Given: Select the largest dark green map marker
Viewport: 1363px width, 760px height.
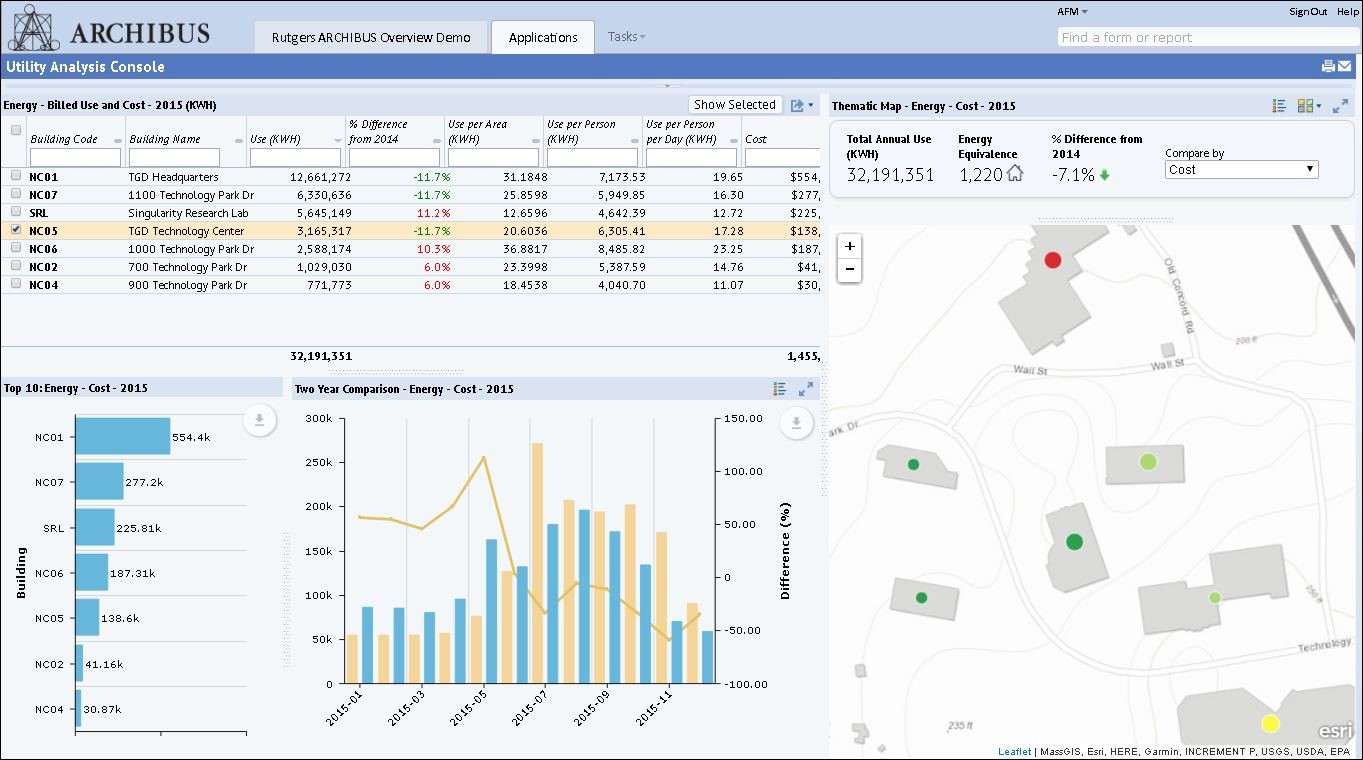Looking at the screenshot, I should tap(1074, 542).
